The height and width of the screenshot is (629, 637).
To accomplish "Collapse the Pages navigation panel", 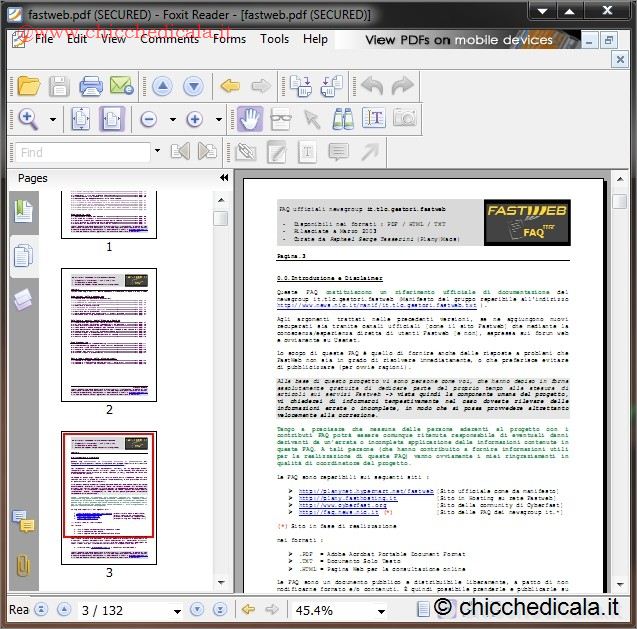I will point(224,178).
